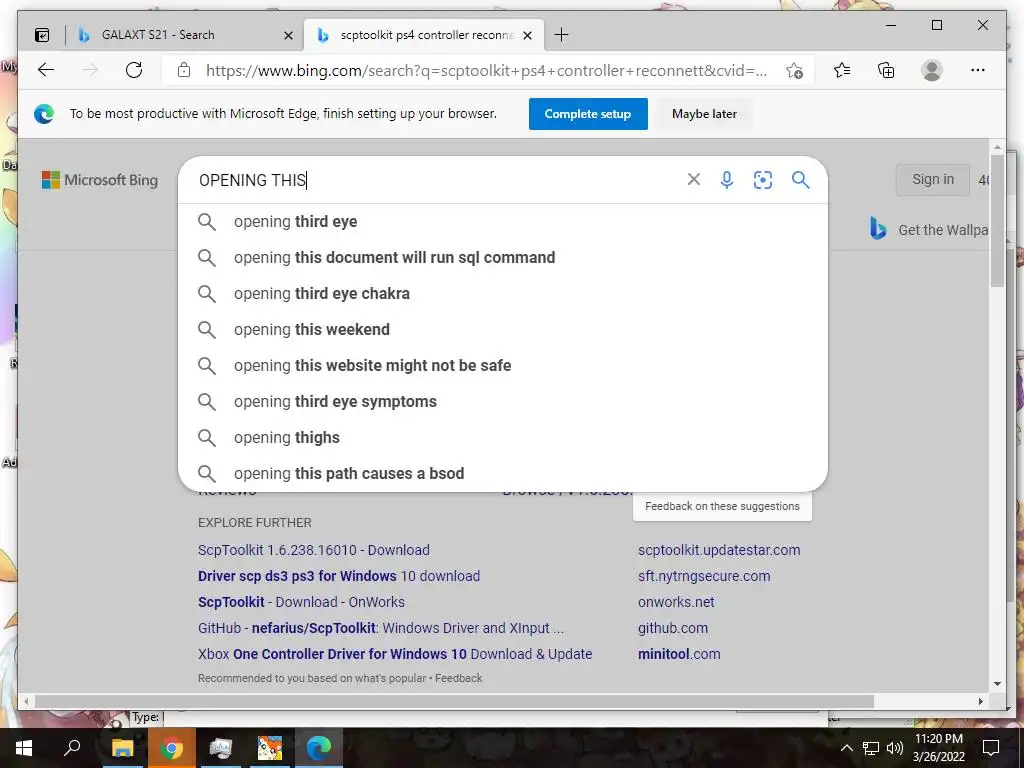Focus the address bar URL

[x=487, y=71]
